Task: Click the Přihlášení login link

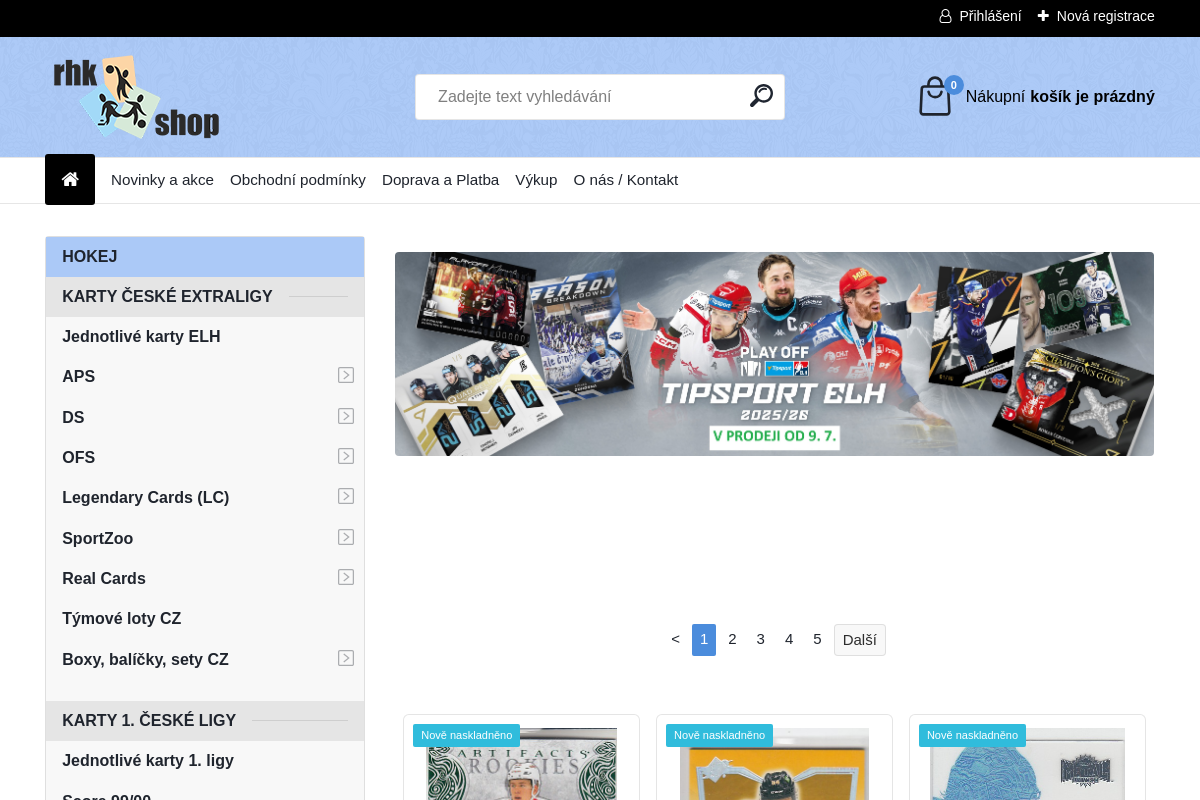Action: coord(990,16)
